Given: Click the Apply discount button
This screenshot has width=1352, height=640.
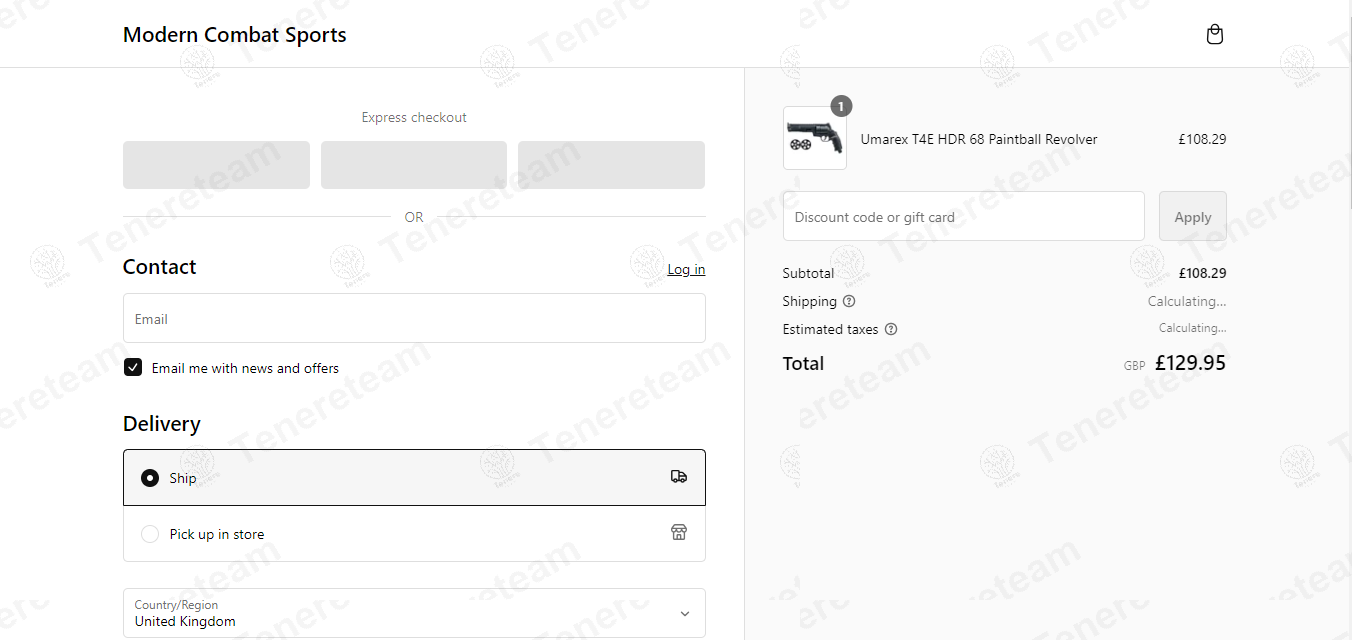Looking at the screenshot, I should click(1193, 216).
